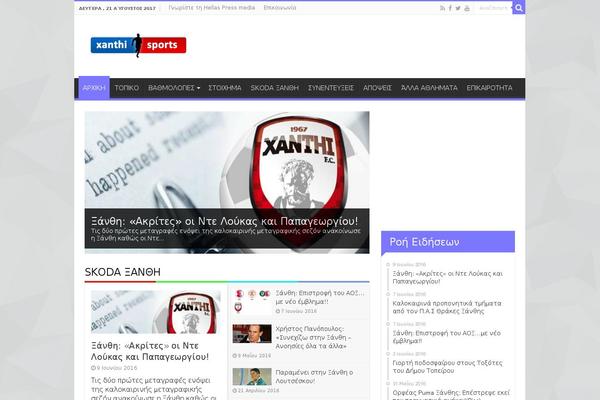Expand the ΒΑΘΜΟΛΟΓΙΕΣ dropdown menu
This screenshot has width=600, height=400.
coord(174,88)
